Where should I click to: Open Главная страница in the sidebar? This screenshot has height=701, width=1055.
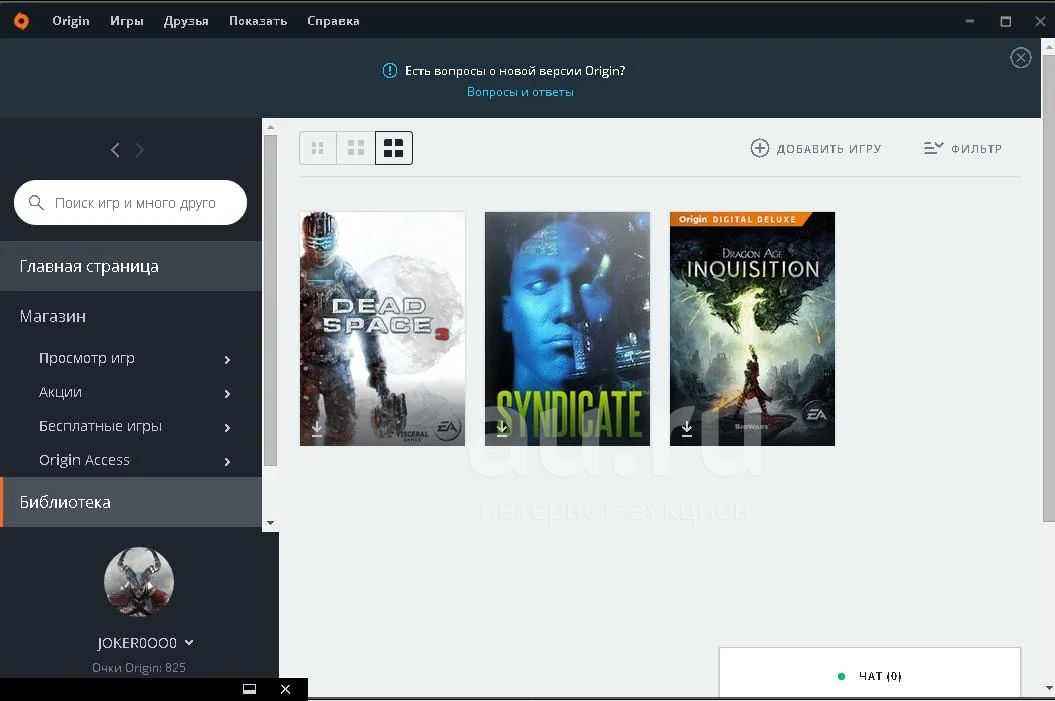pyautogui.click(x=131, y=266)
